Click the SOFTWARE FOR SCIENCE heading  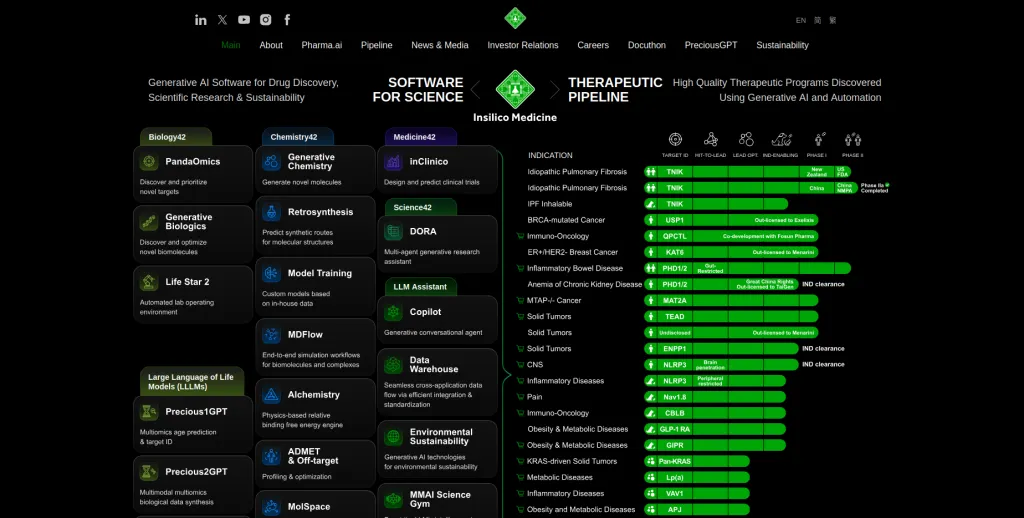[x=418, y=89]
